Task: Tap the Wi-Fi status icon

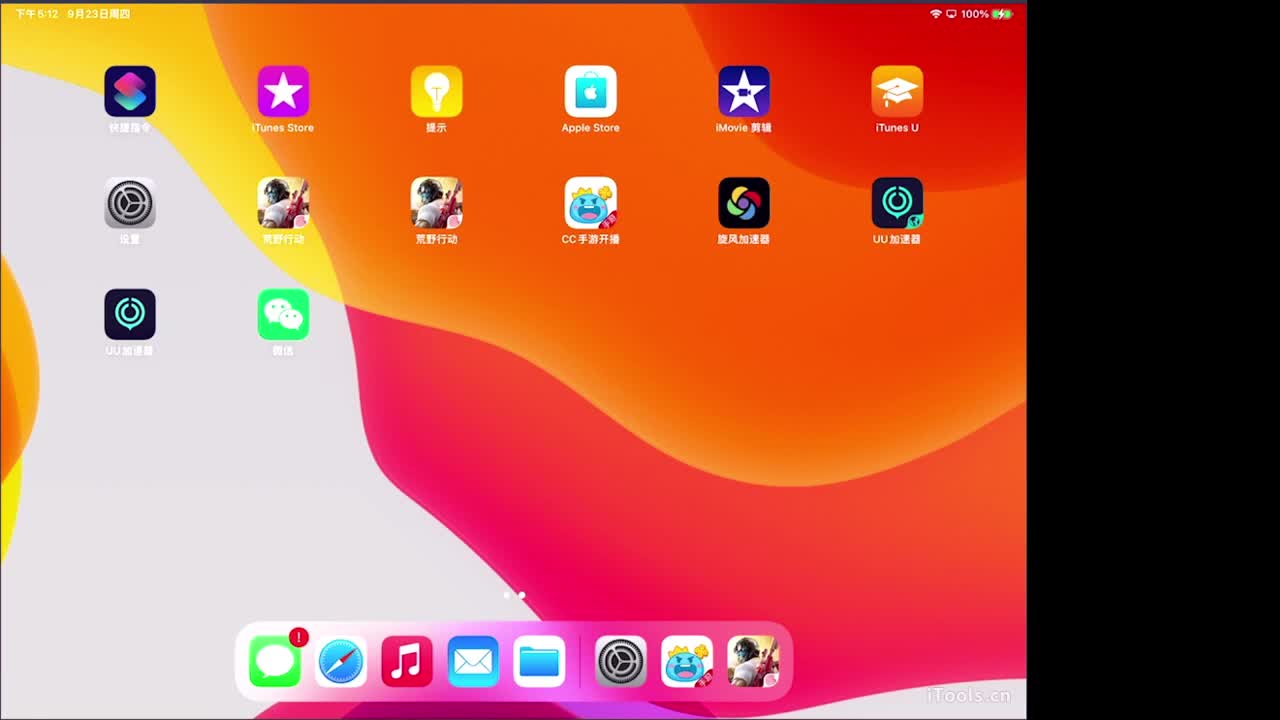Action: 936,14
